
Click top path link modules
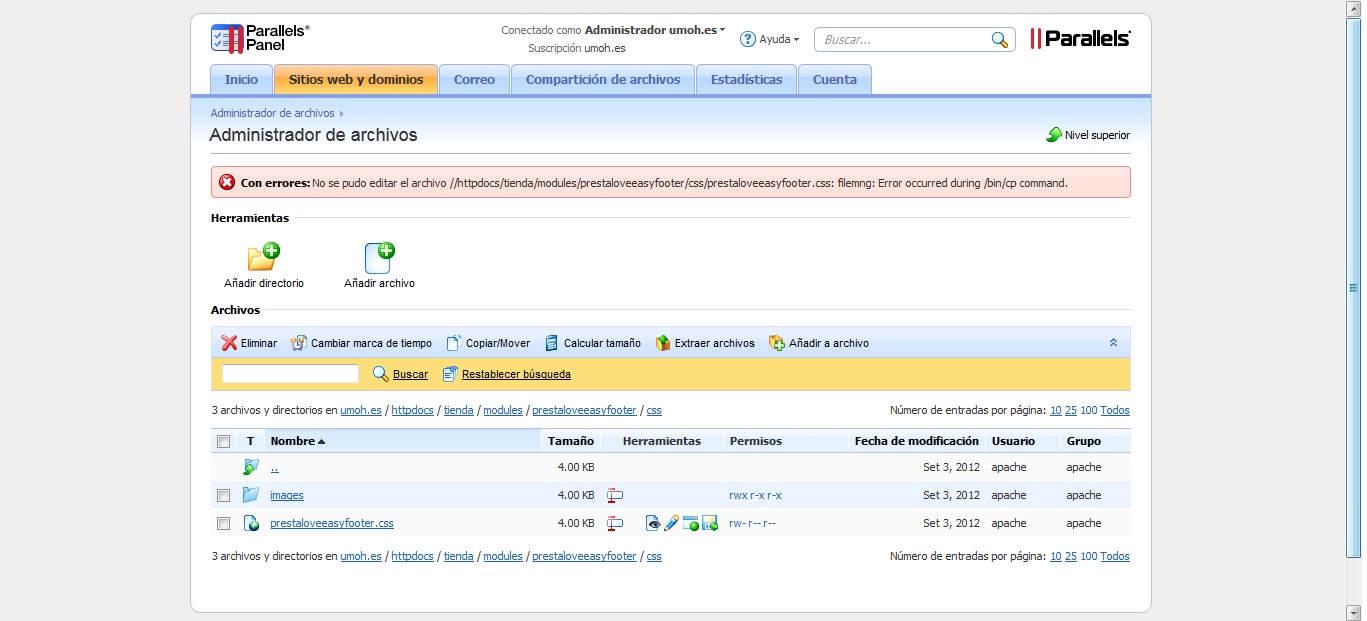point(503,410)
